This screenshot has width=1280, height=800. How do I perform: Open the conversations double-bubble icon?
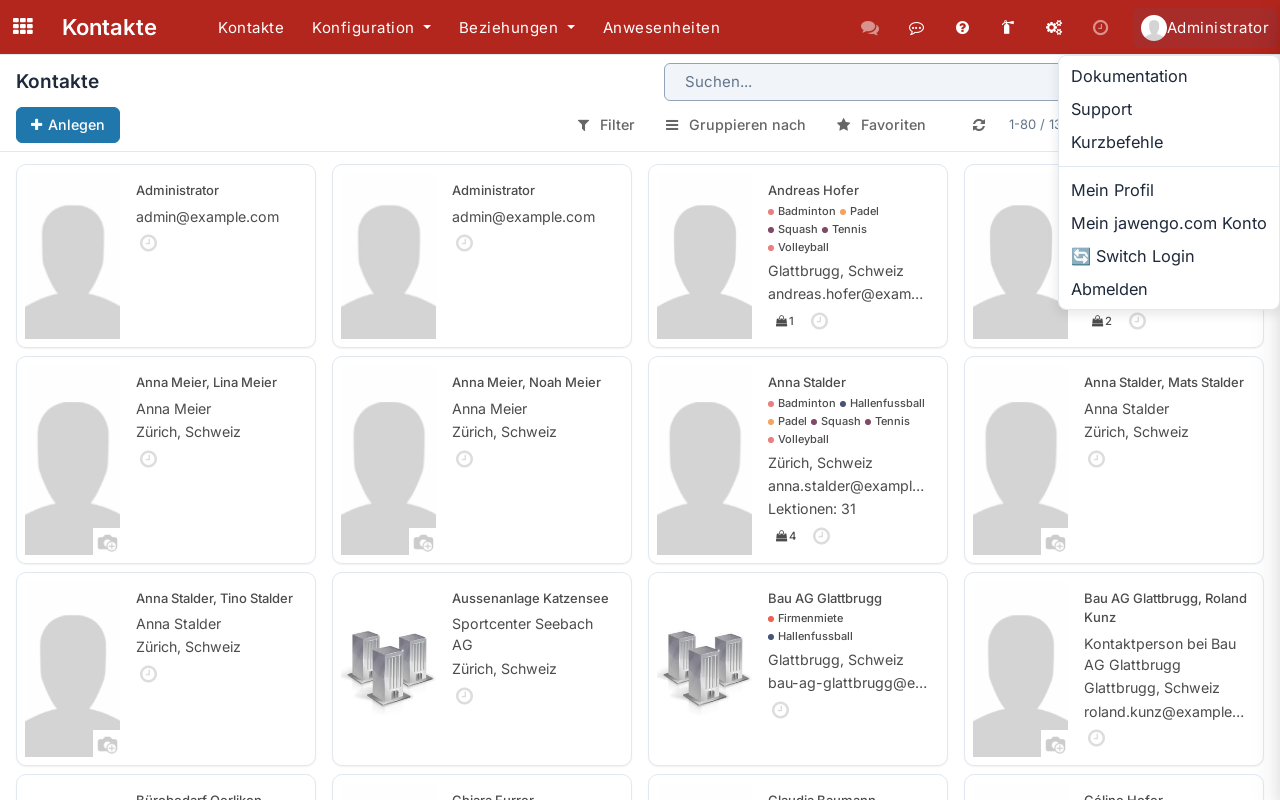point(870,28)
